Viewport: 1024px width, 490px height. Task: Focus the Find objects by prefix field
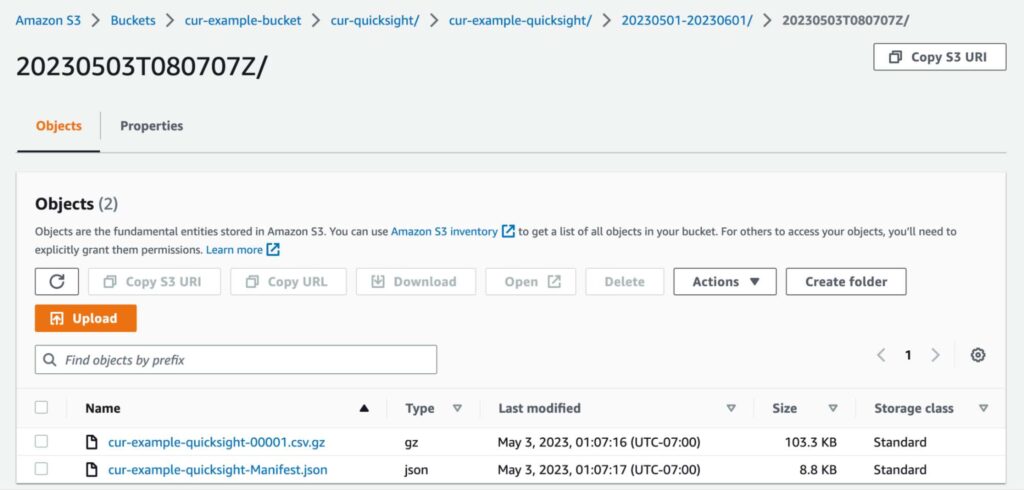click(x=236, y=360)
